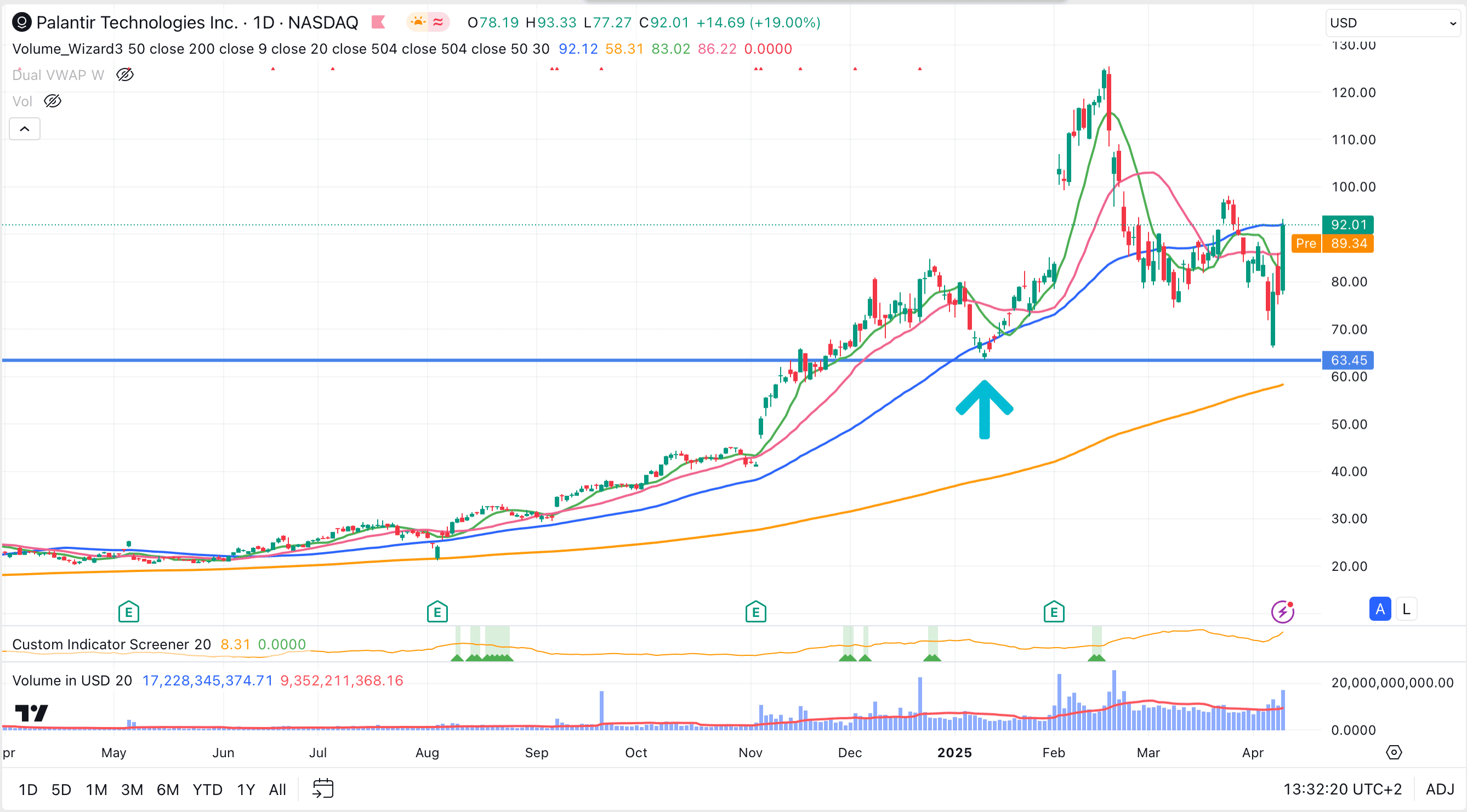Image resolution: width=1467 pixels, height=812 pixels.
Task: Click the Volume in USD 20 legend
Action: (72, 681)
